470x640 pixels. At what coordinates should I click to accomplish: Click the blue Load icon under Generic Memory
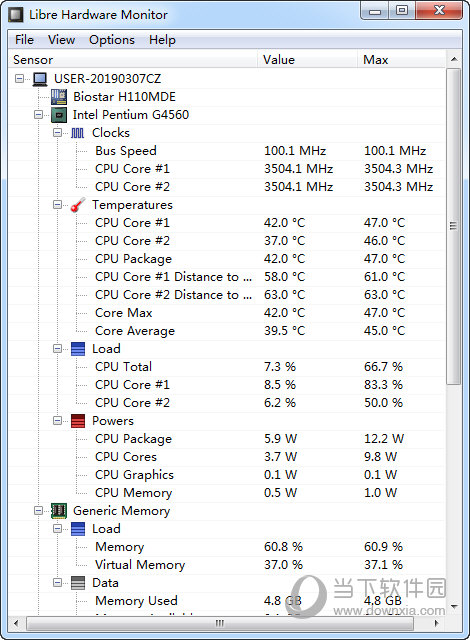(x=78, y=529)
